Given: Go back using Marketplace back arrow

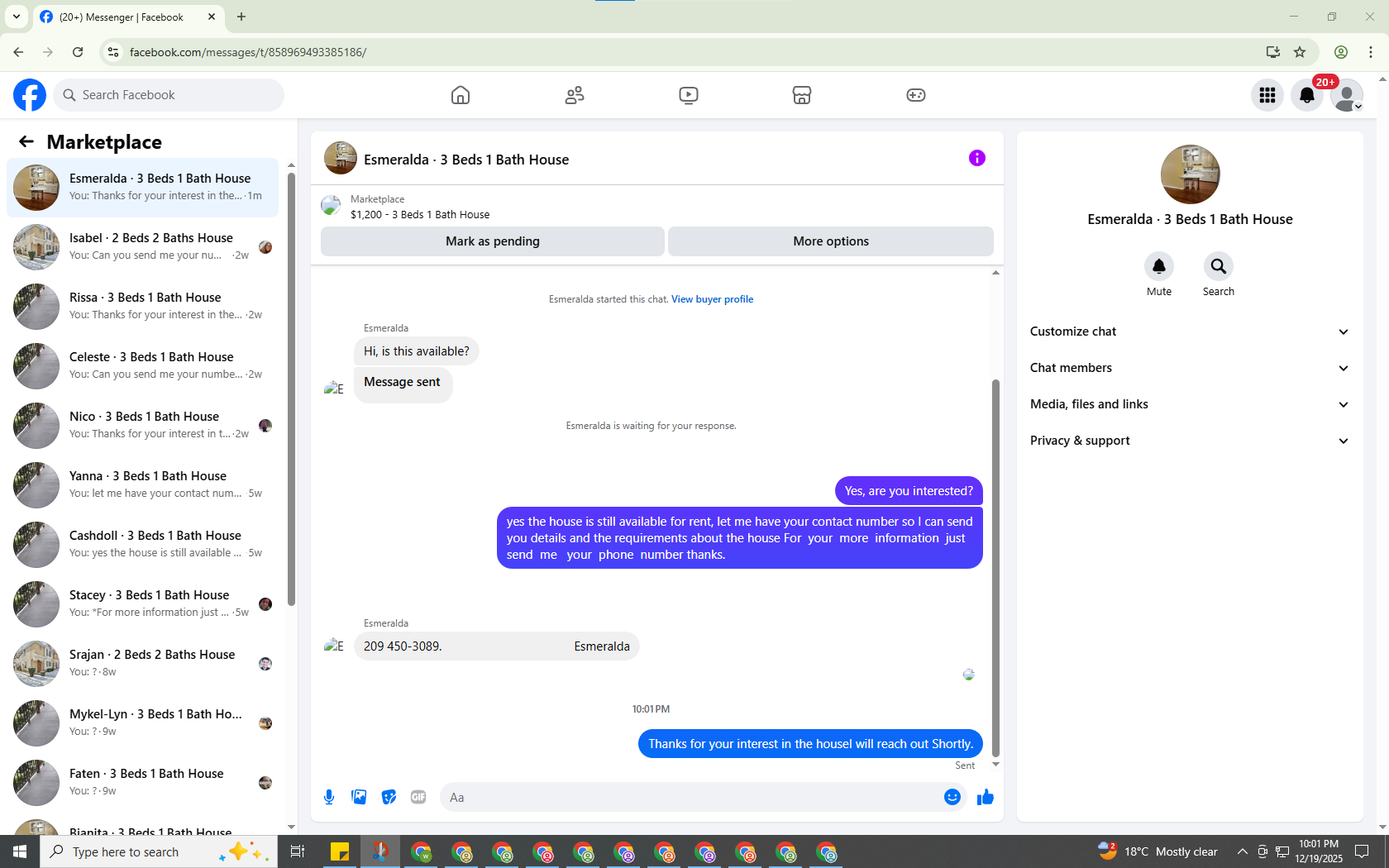Looking at the screenshot, I should click(26, 141).
